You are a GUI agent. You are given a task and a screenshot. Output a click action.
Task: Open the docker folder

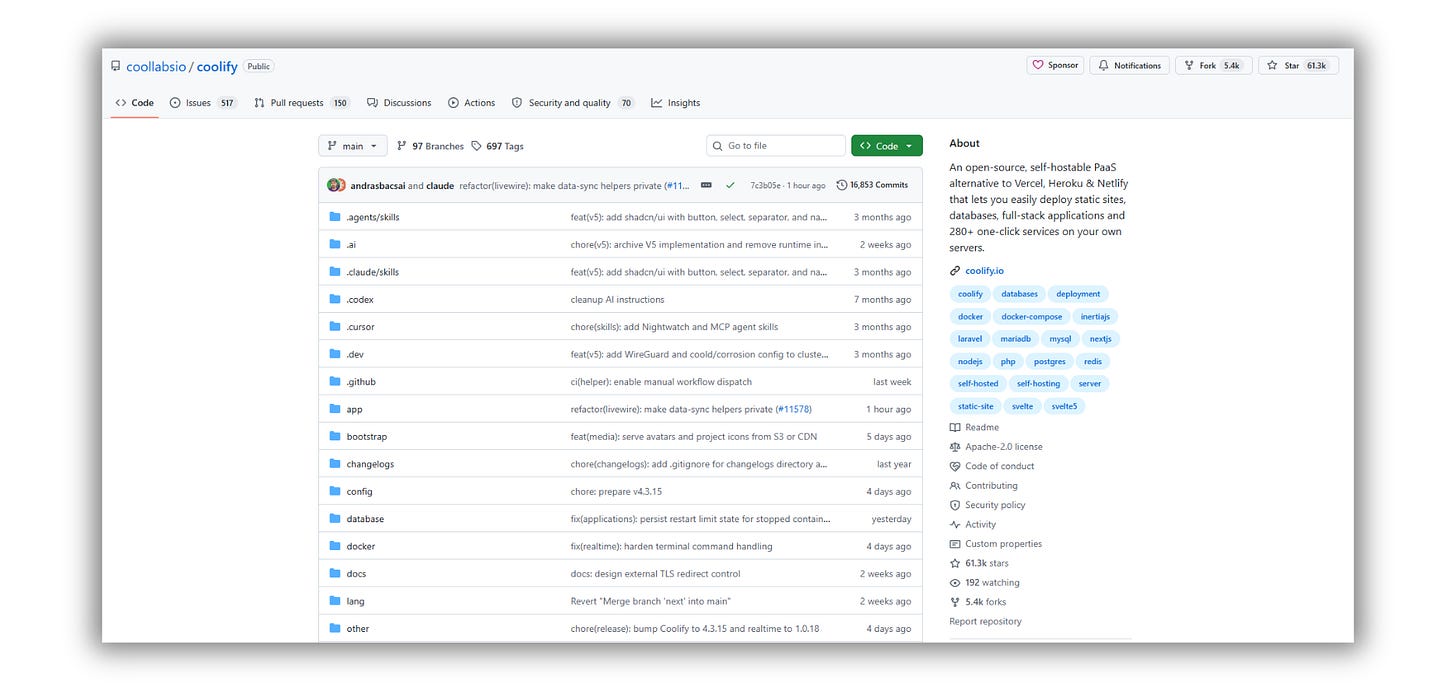click(360, 547)
